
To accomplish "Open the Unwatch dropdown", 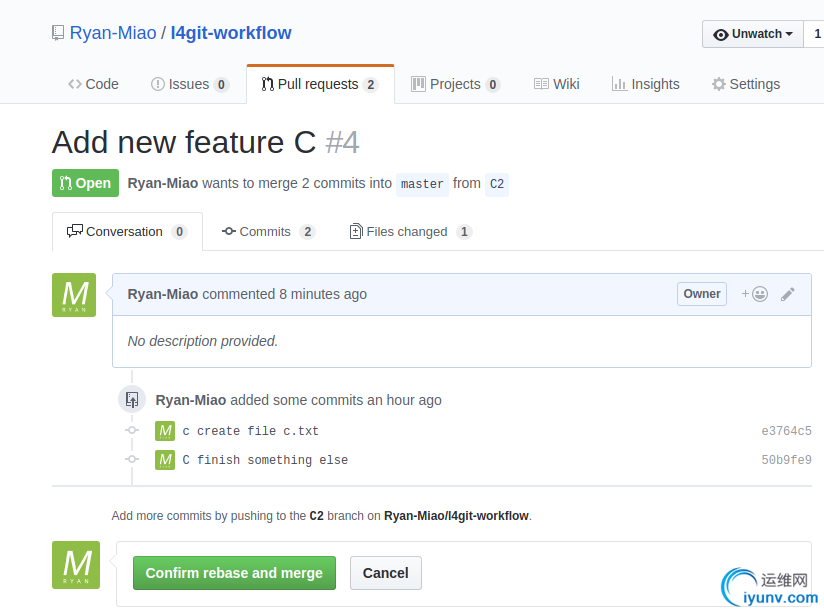I will (x=753, y=34).
